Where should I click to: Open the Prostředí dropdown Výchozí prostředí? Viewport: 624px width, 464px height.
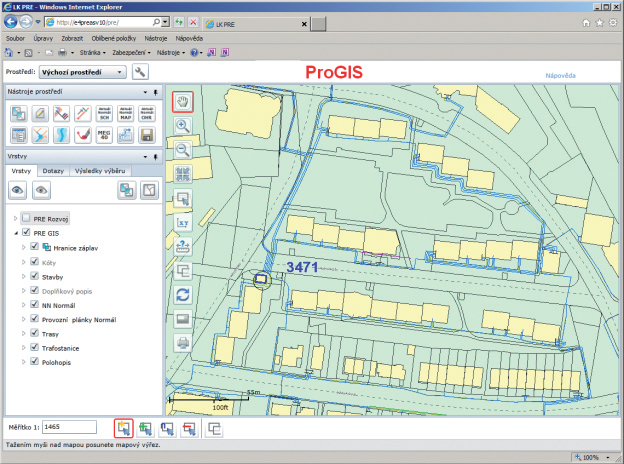click(x=83, y=72)
